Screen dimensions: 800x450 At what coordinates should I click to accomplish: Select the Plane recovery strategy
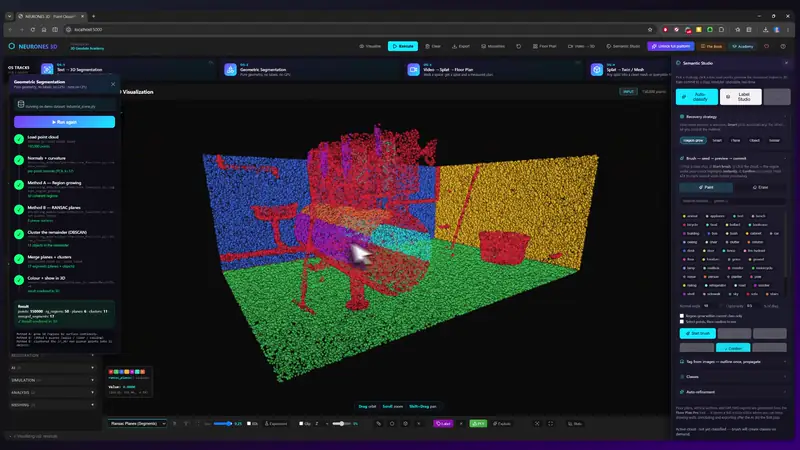point(735,140)
